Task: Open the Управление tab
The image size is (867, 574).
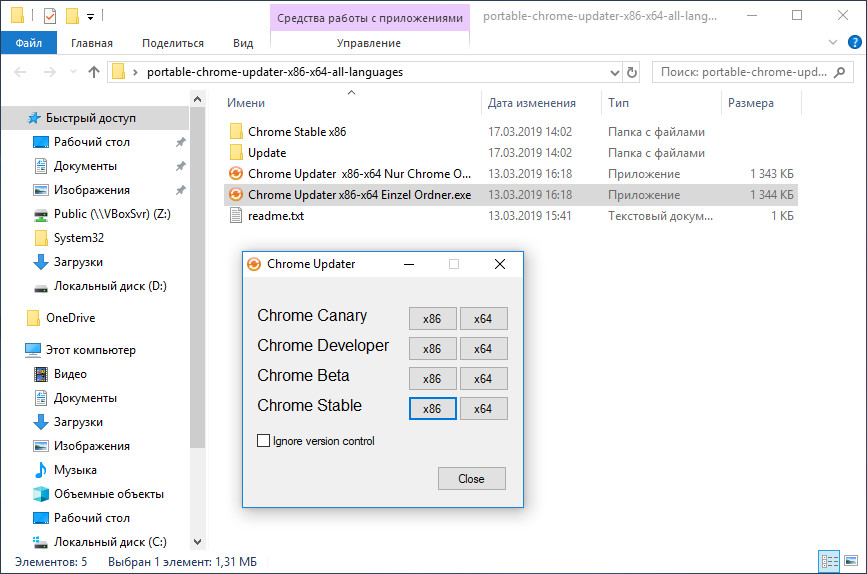Action: click(369, 43)
